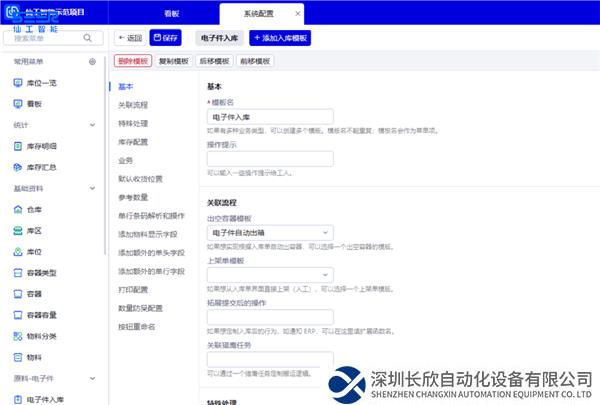Click the settings icon beside 常用菜单
600x405 pixels.
click(93, 61)
